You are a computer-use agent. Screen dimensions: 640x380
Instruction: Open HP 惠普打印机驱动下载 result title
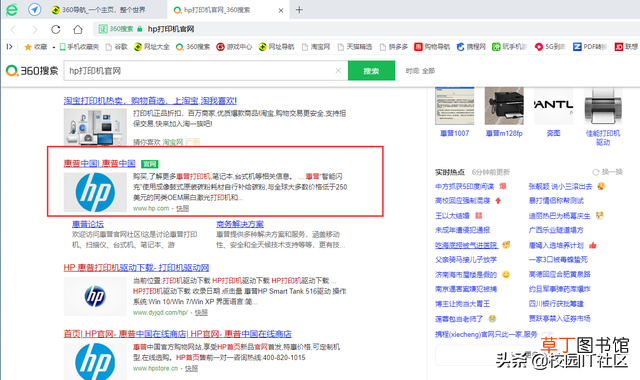(x=136, y=268)
